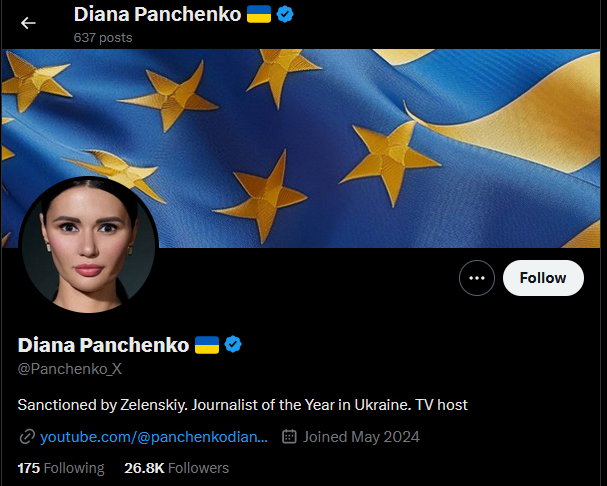The image size is (607, 486).
Task: Click the link chain icon
Action: coord(27,437)
